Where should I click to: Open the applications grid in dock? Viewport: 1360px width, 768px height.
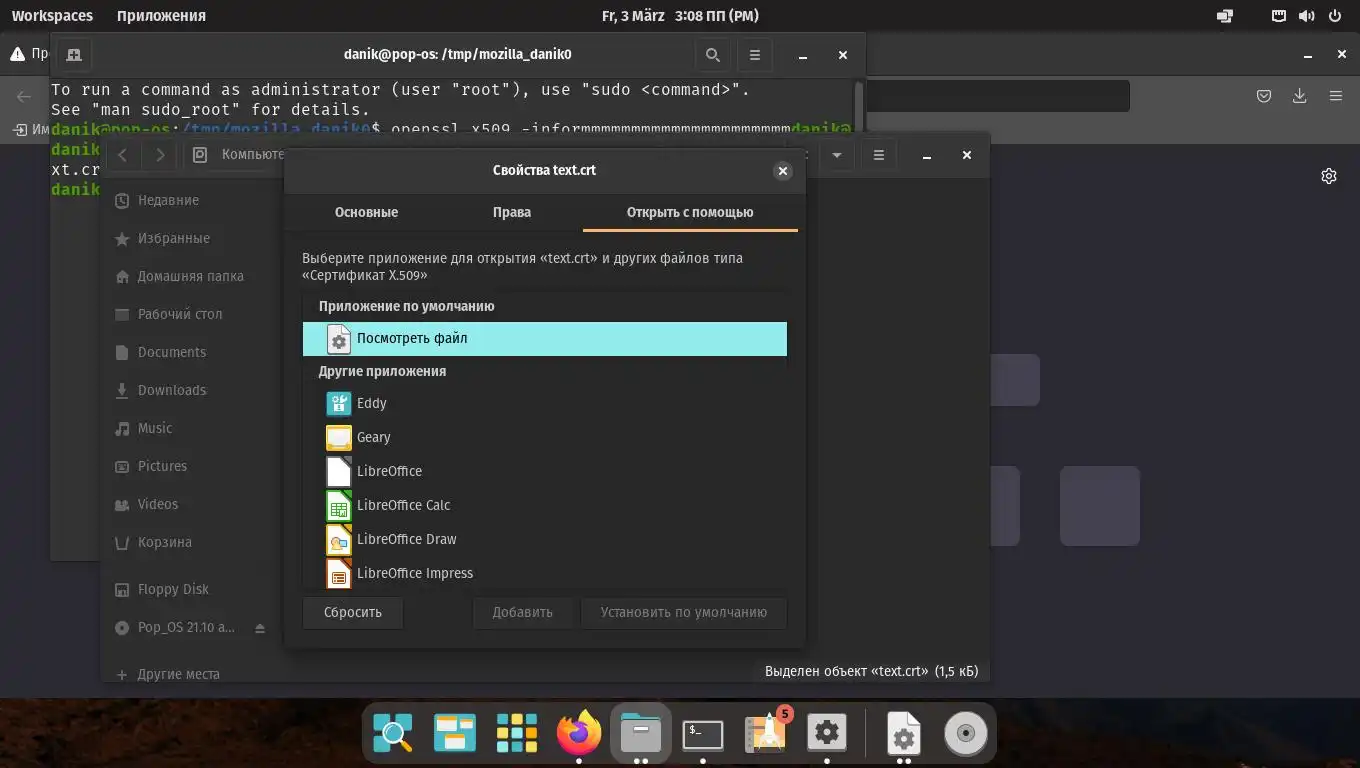517,734
